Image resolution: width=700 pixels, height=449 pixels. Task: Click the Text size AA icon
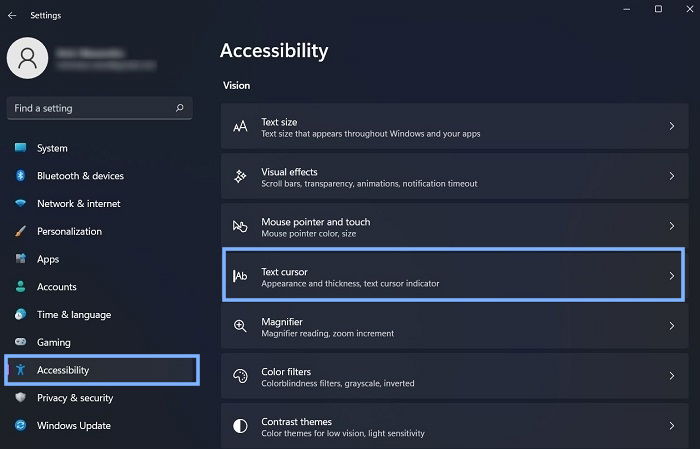[x=240, y=127]
